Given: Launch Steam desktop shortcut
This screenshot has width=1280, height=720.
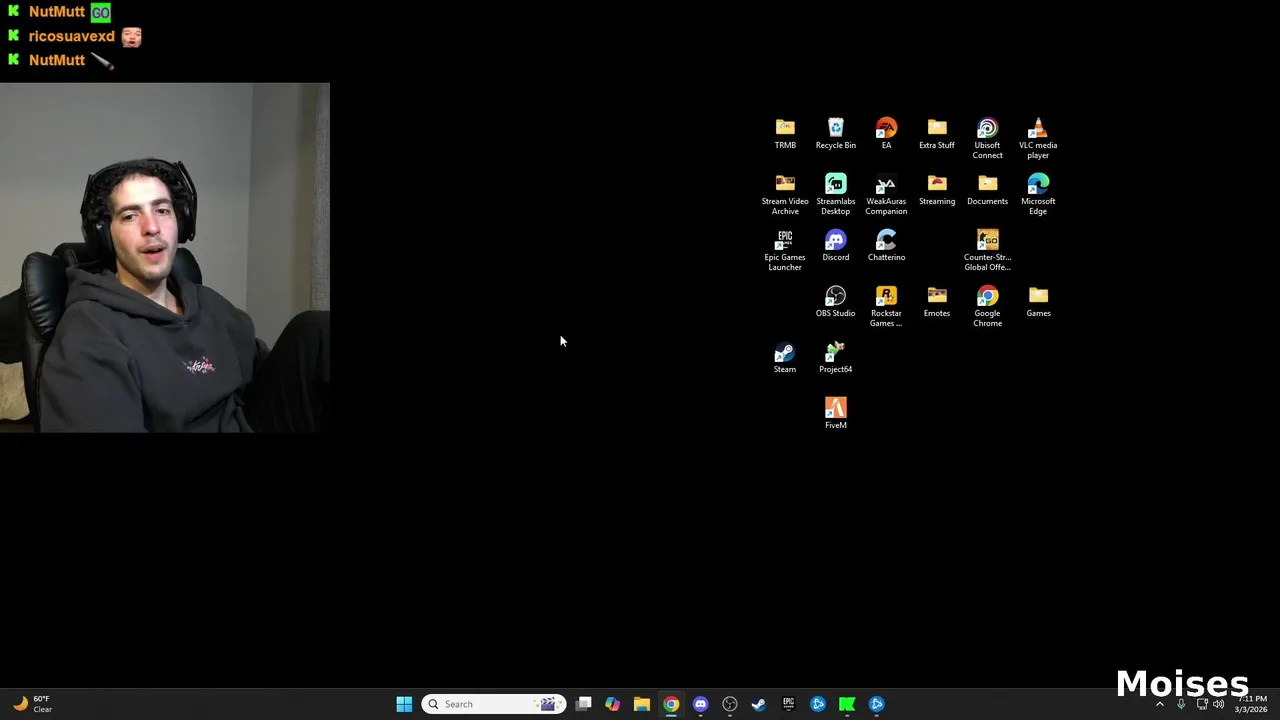Looking at the screenshot, I should click(785, 357).
